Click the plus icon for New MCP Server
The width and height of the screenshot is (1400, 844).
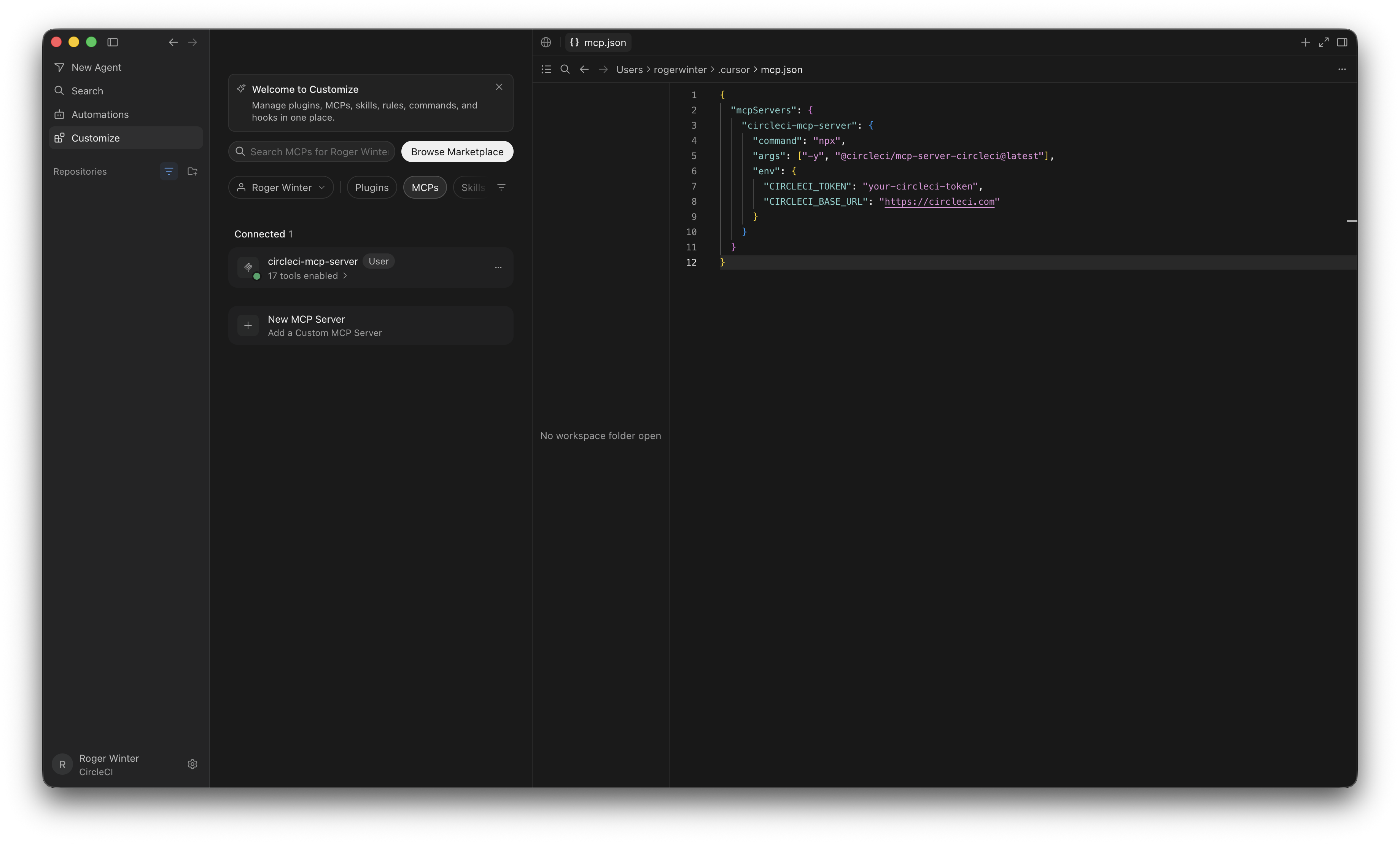[248, 326]
